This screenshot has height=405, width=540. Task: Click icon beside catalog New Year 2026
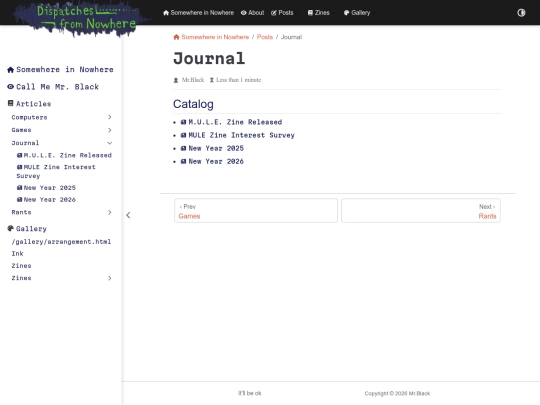(x=184, y=161)
